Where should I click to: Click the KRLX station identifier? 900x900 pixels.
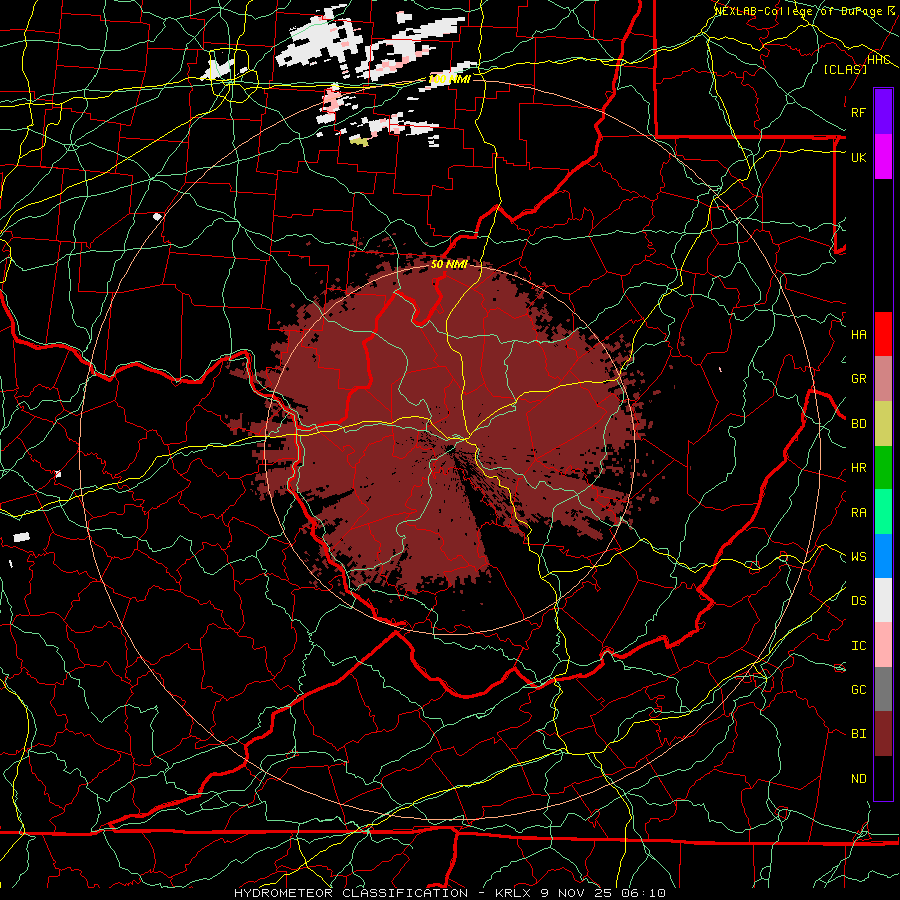coord(513,893)
